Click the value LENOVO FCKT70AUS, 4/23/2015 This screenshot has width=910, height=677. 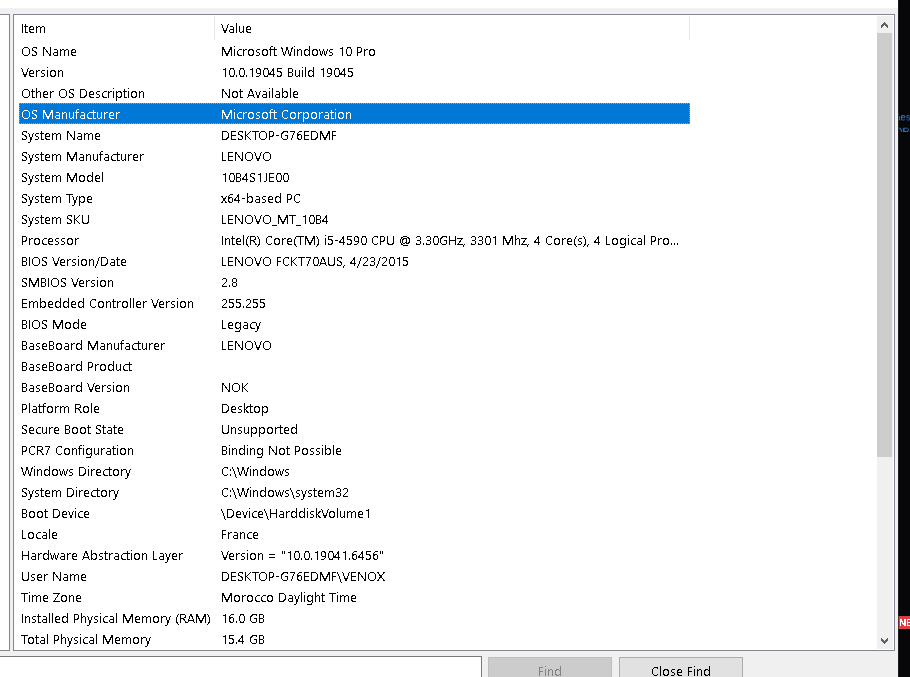coord(315,262)
